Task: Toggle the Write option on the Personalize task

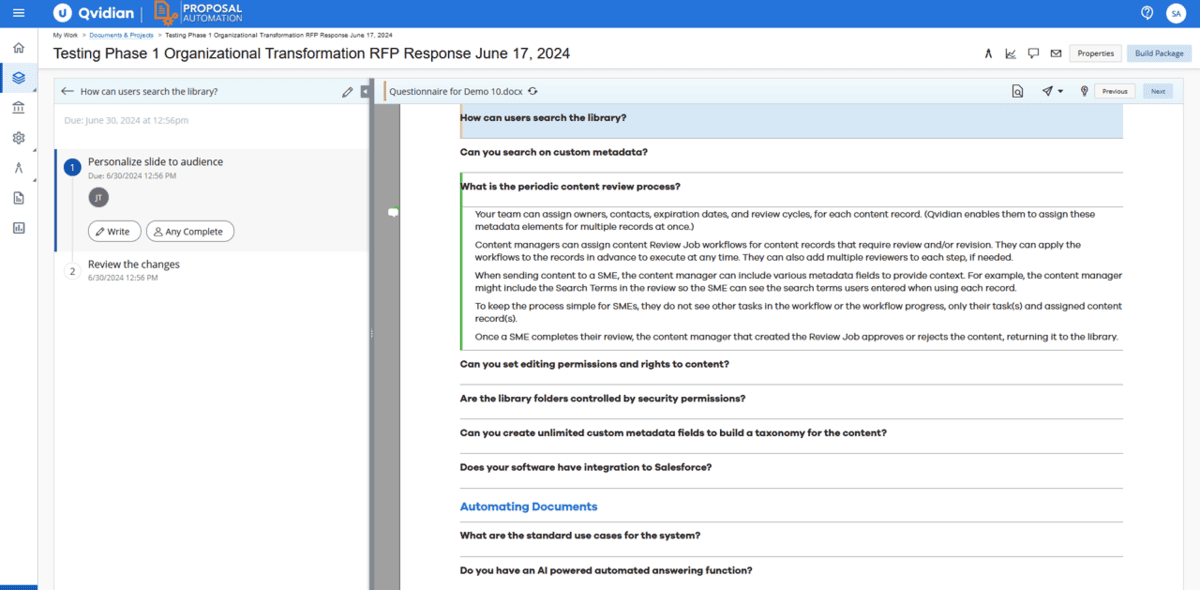Action: click(x=114, y=230)
